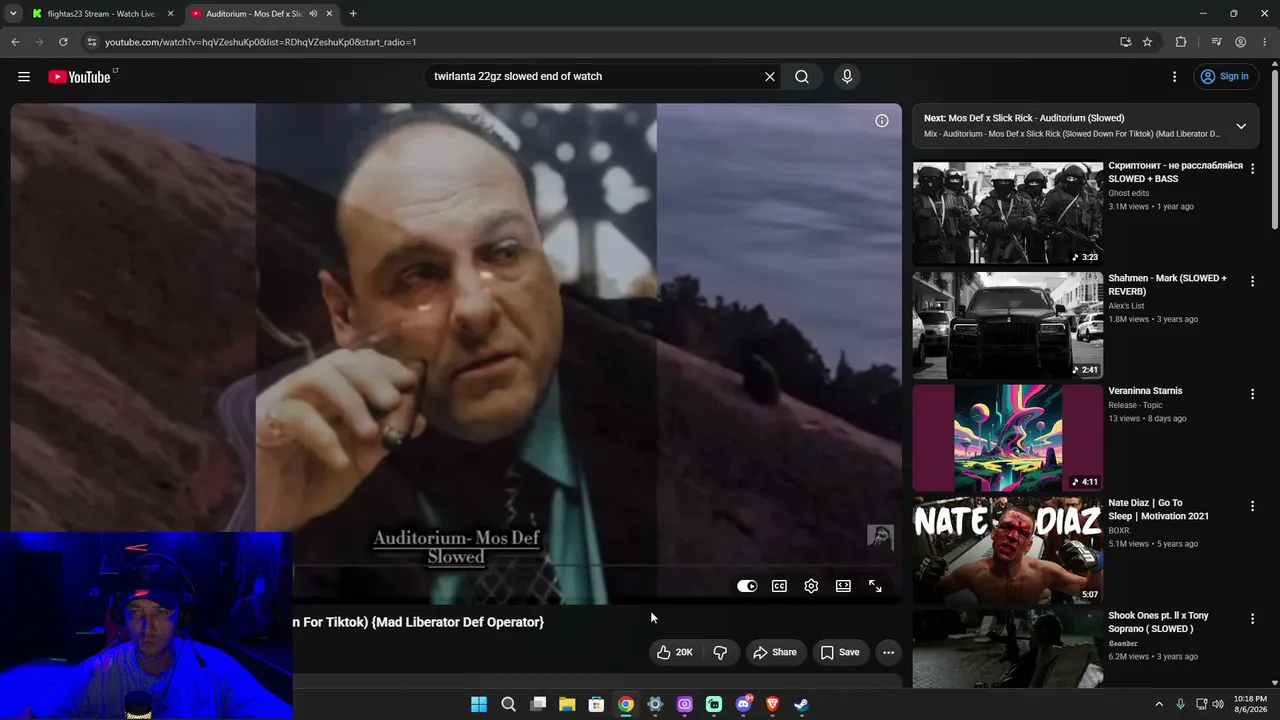Image resolution: width=1280 pixels, height=720 pixels.
Task: Open the Chrome extensions puzzle icon
Action: pos(1181,42)
